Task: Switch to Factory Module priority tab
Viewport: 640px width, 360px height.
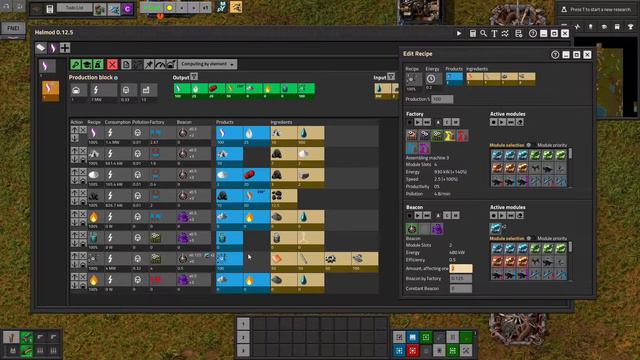Action: coord(552,145)
